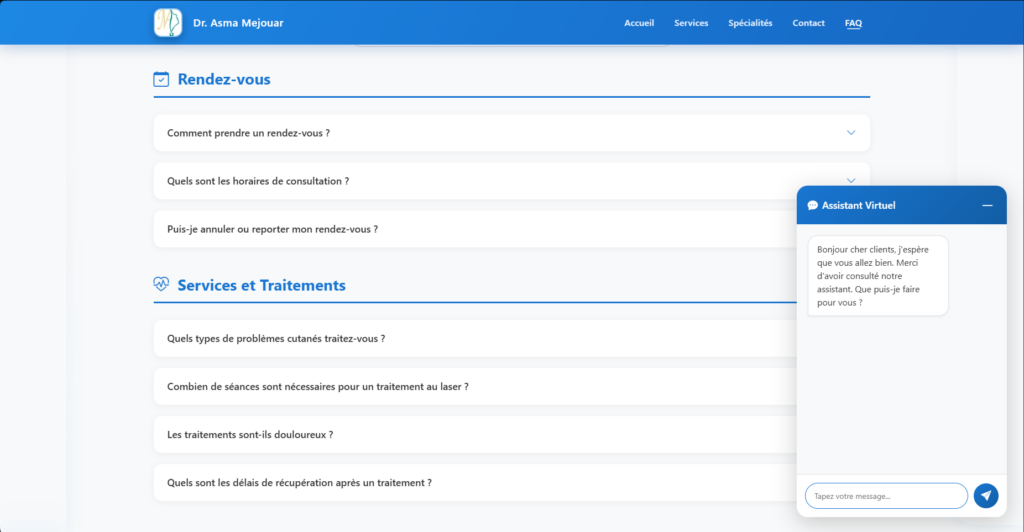
Task: Click the Rendez-vous section heading
Action: 224,79
